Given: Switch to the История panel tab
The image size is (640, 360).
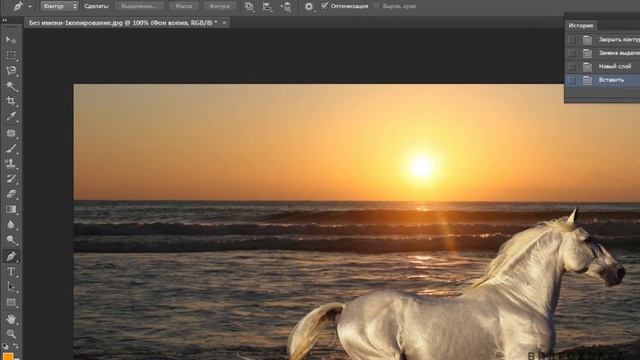Looking at the screenshot, I should pyautogui.click(x=580, y=25).
